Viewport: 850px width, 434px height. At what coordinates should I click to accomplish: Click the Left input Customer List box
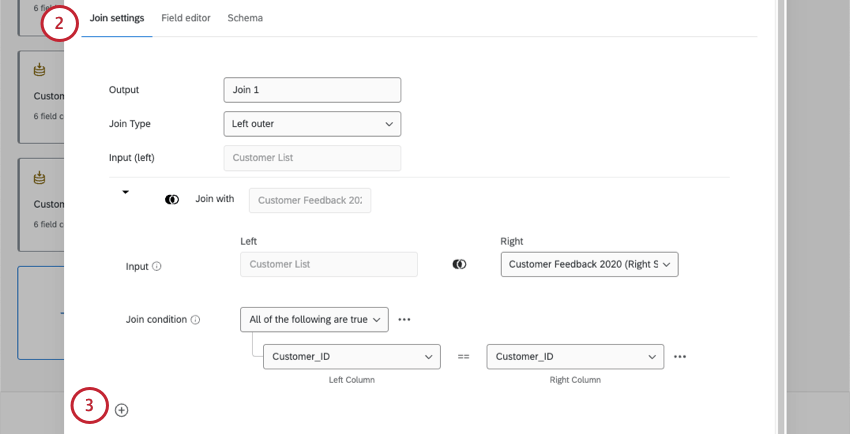click(x=329, y=264)
